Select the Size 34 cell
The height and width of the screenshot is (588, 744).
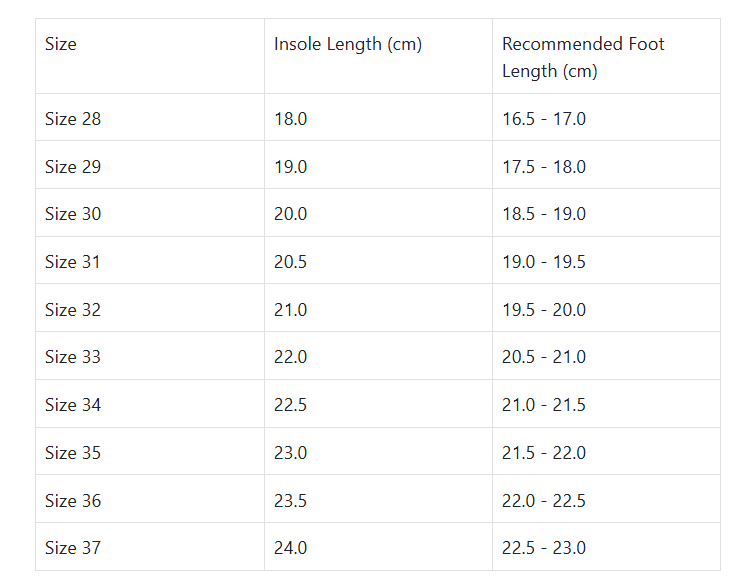[x=73, y=405]
